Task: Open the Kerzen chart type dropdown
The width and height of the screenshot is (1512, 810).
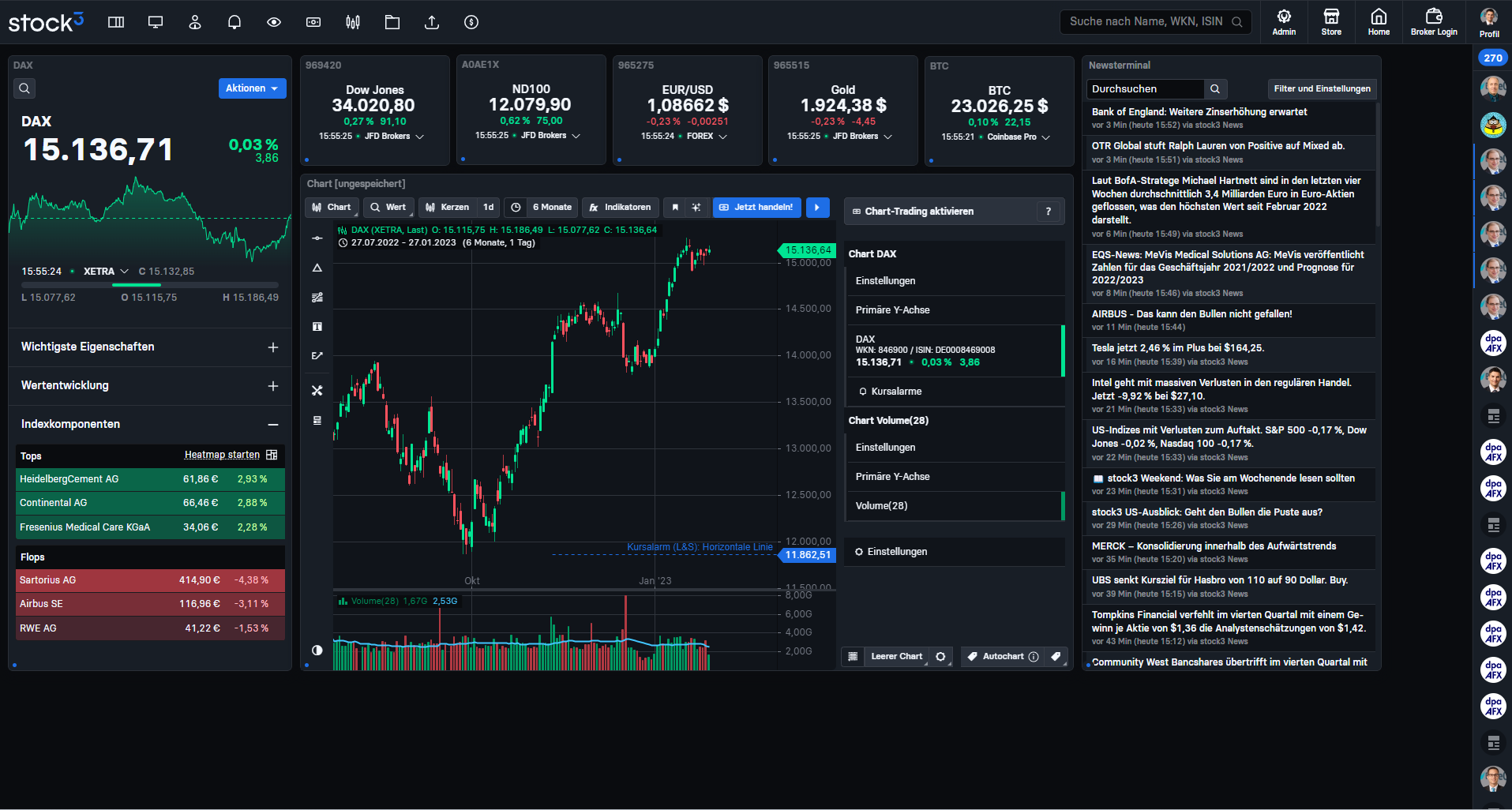Action: pyautogui.click(x=448, y=207)
